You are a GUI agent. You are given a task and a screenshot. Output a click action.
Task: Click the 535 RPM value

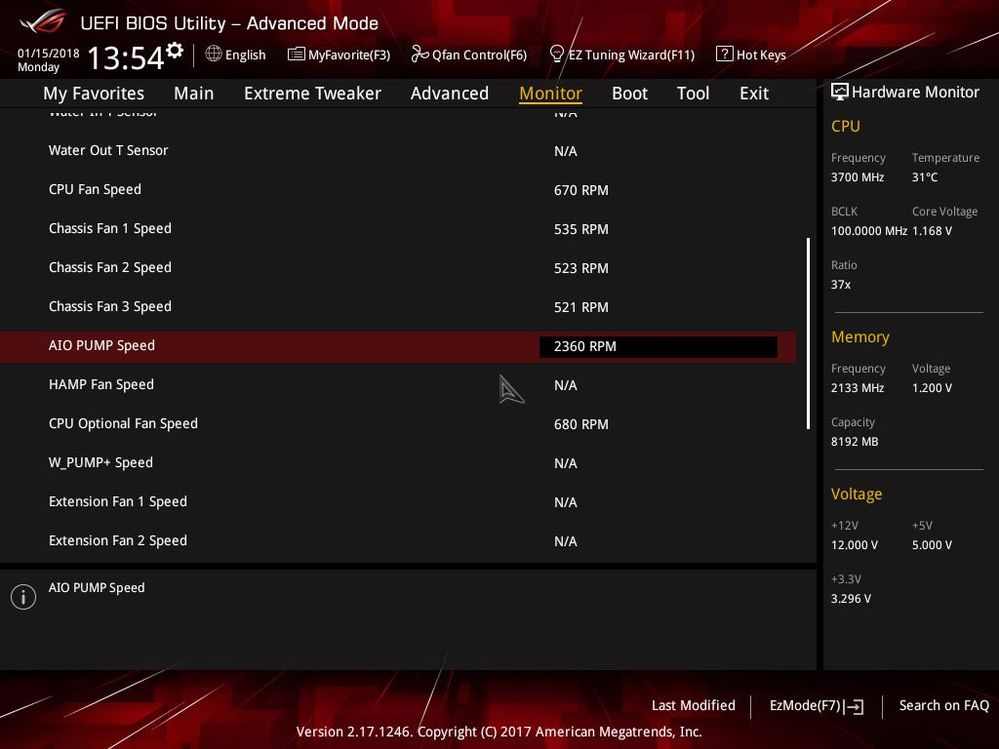coord(581,229)
